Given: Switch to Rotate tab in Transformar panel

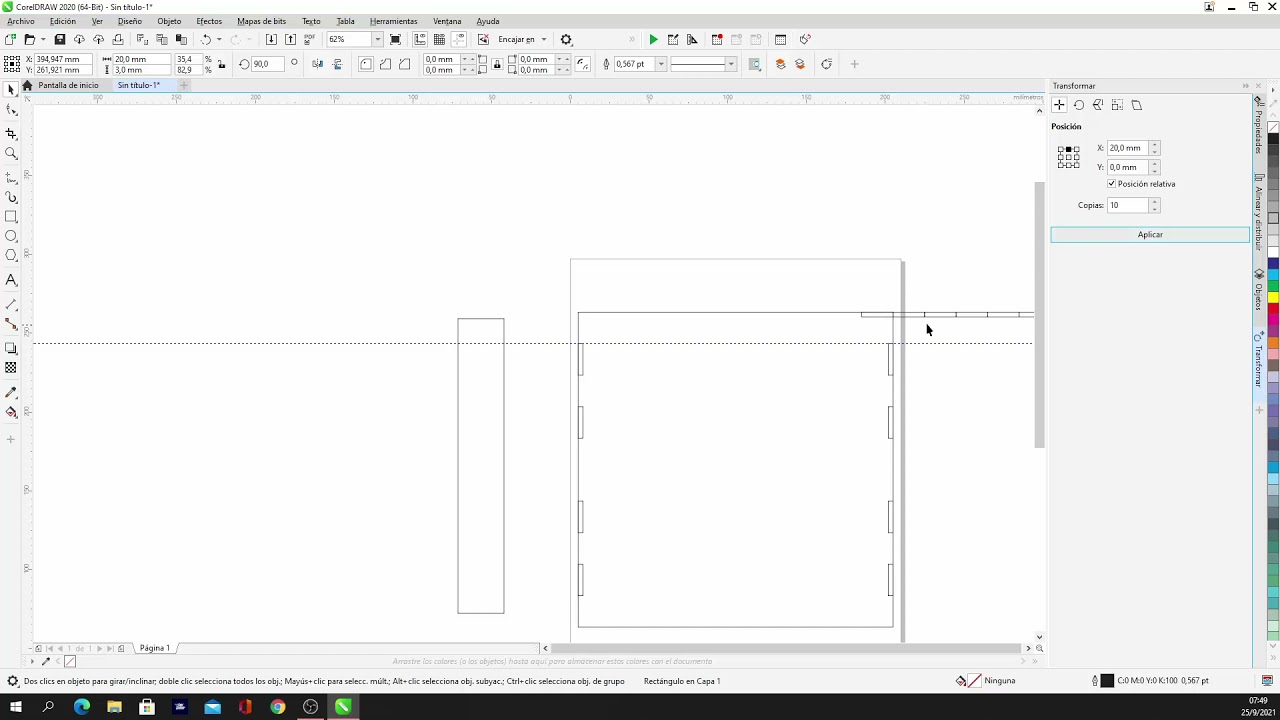Looking at the screenshot, I should [x=1079, y=105].
